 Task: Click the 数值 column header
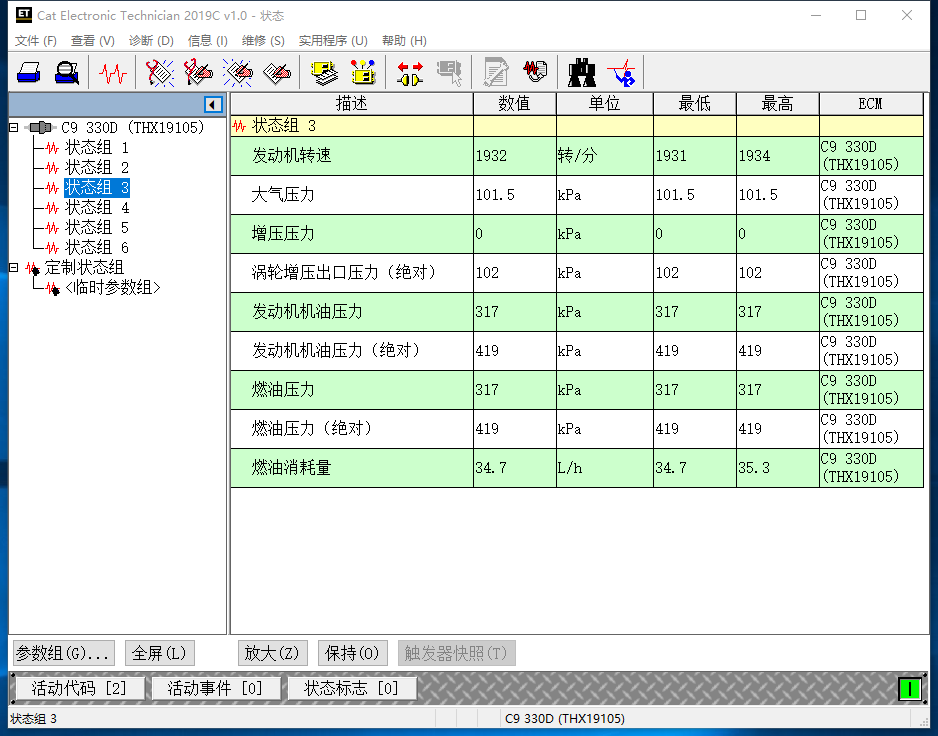(514, 104)
